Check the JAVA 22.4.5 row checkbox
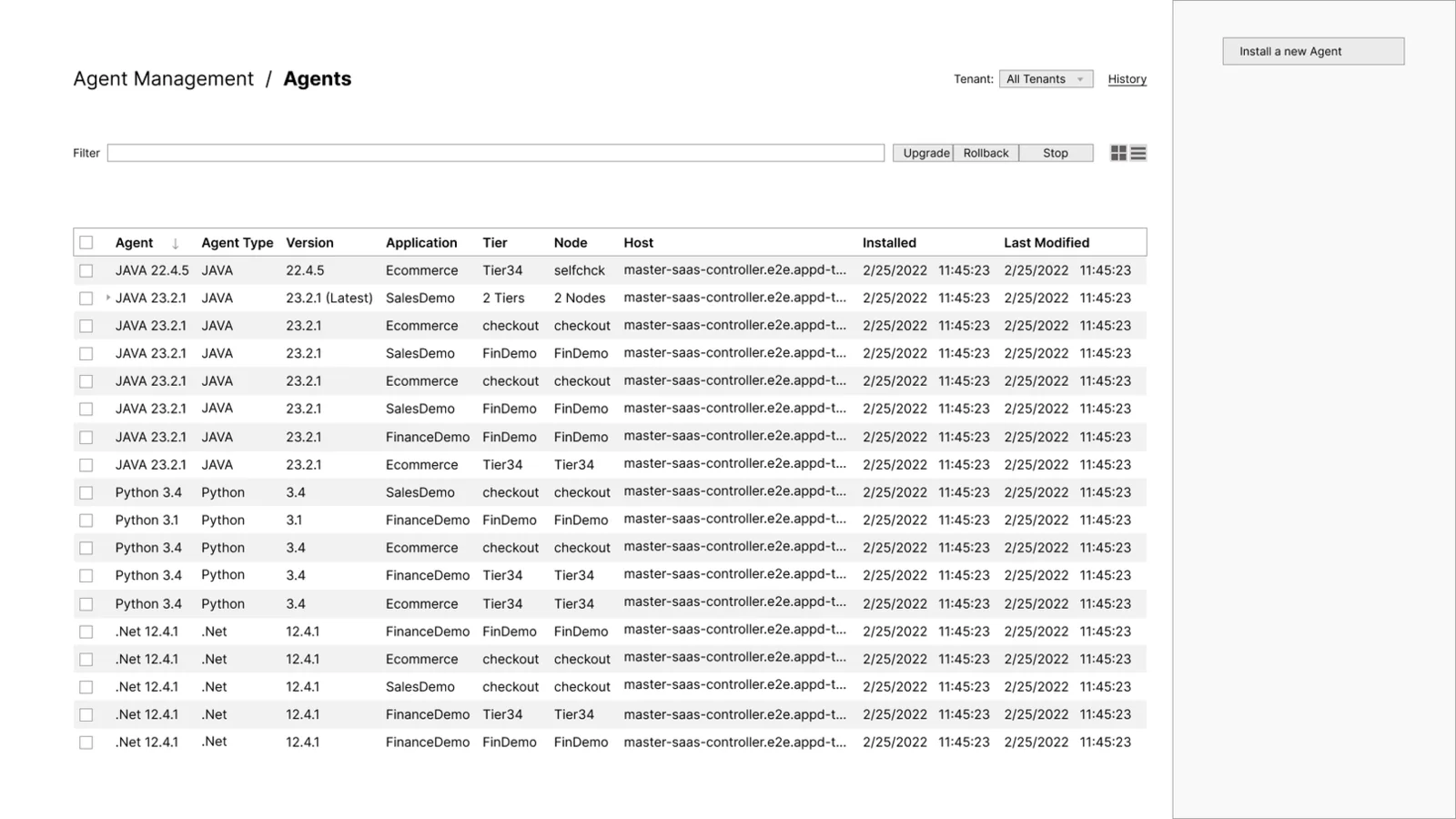1456x819 pixels. coord(86,270)
